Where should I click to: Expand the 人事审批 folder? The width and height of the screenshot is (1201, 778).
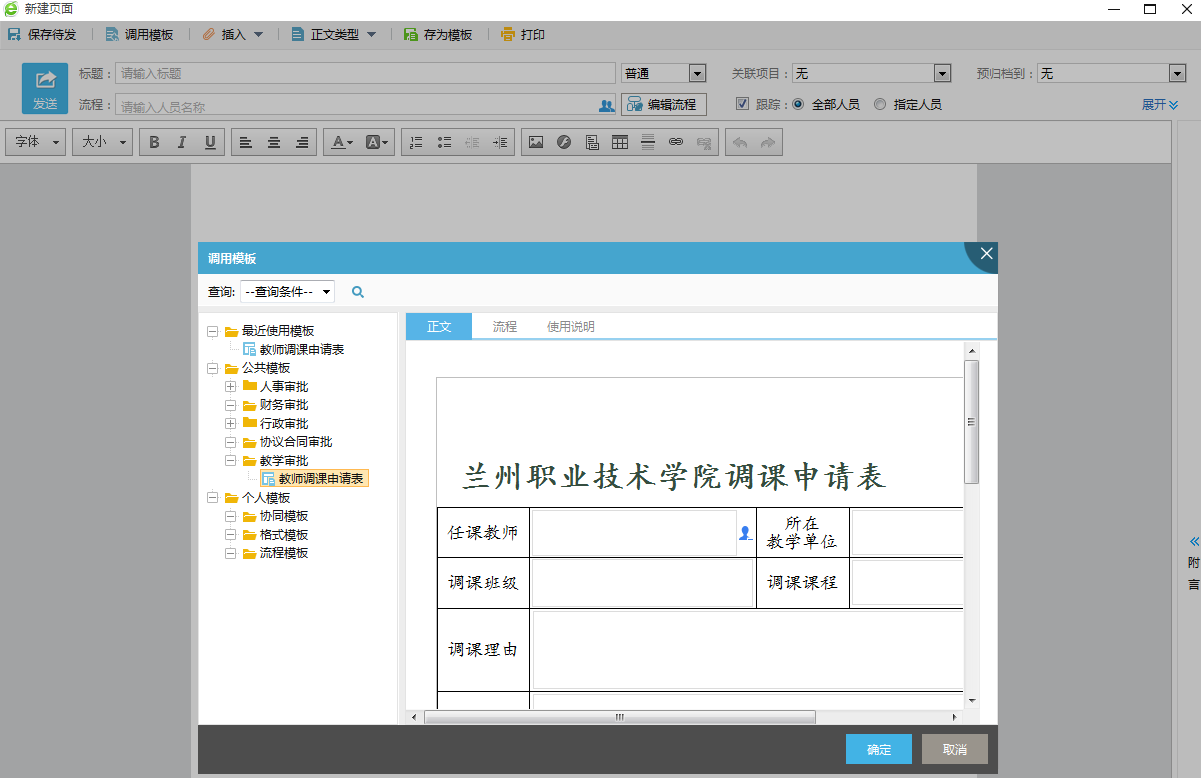pyautogui.click(x=231, y=386)
